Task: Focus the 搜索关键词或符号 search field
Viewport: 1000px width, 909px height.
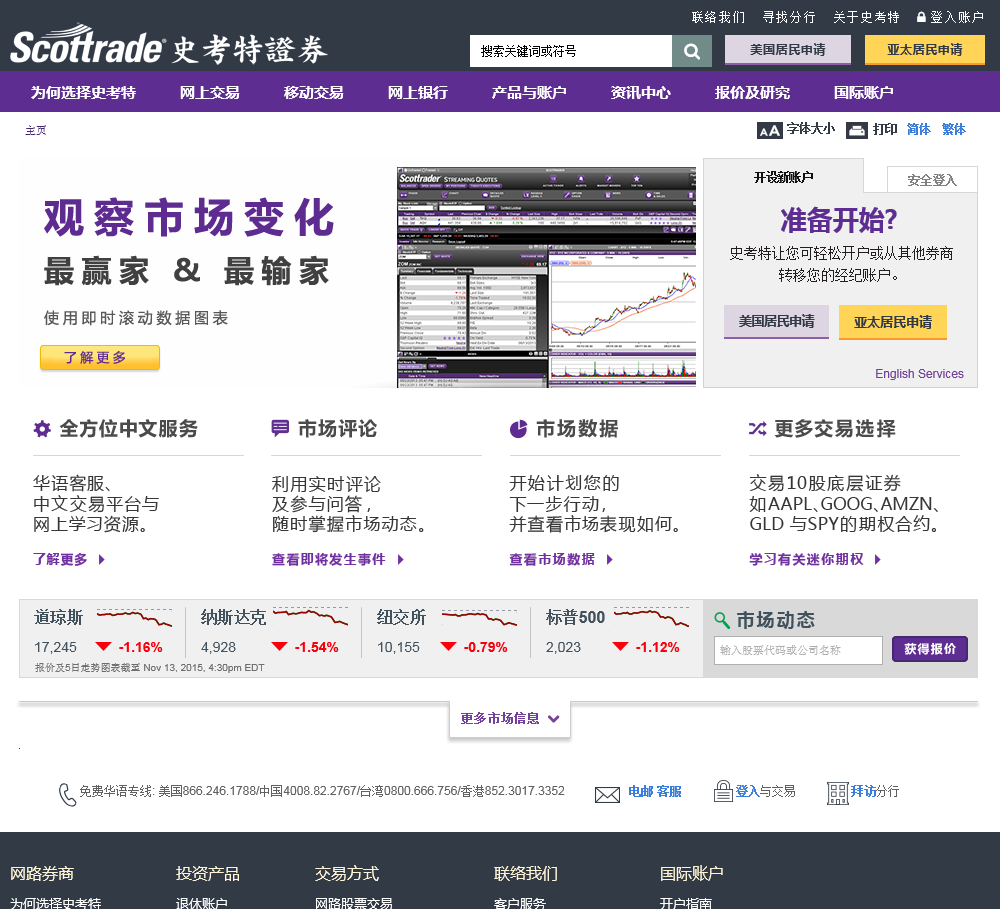Action: [x=571, y=51]
